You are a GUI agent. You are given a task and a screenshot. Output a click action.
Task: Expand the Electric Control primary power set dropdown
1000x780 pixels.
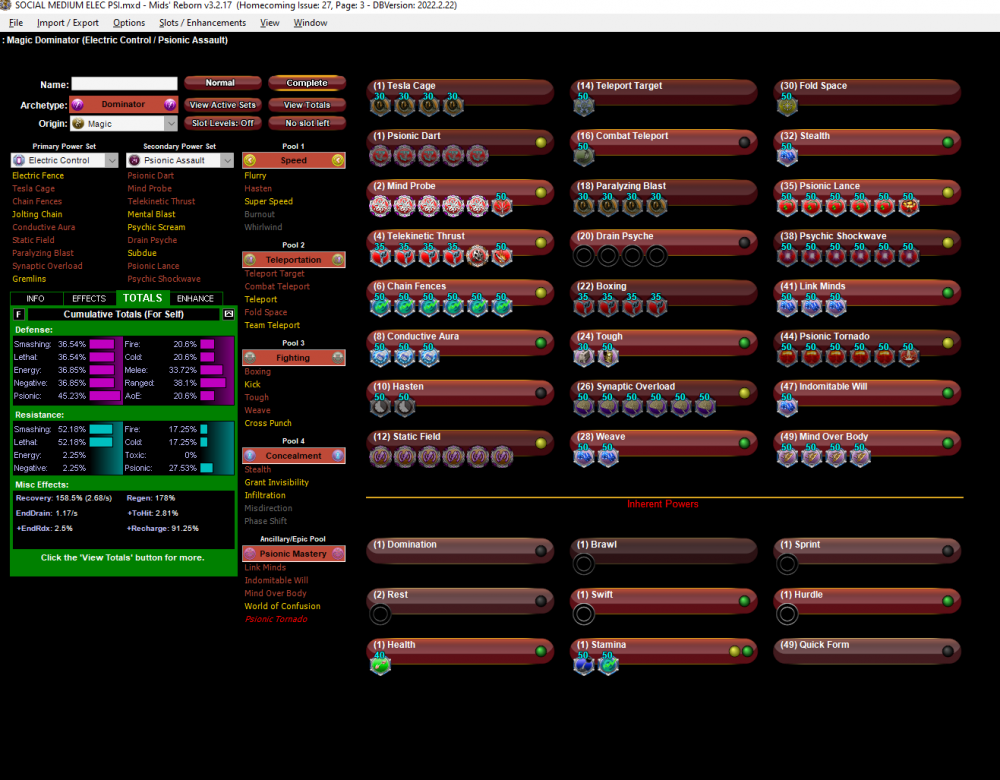pyautogui.click(x=66, y=160)
